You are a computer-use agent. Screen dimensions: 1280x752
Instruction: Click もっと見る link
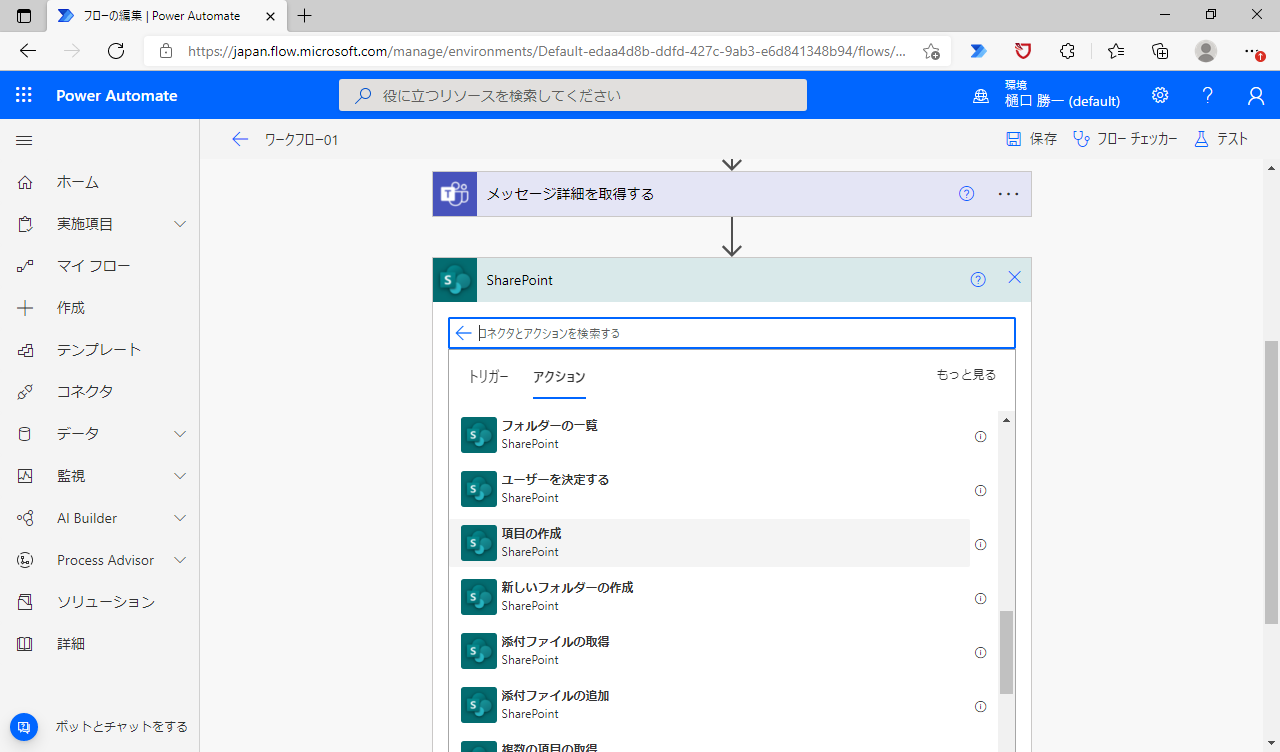(966, 375)
